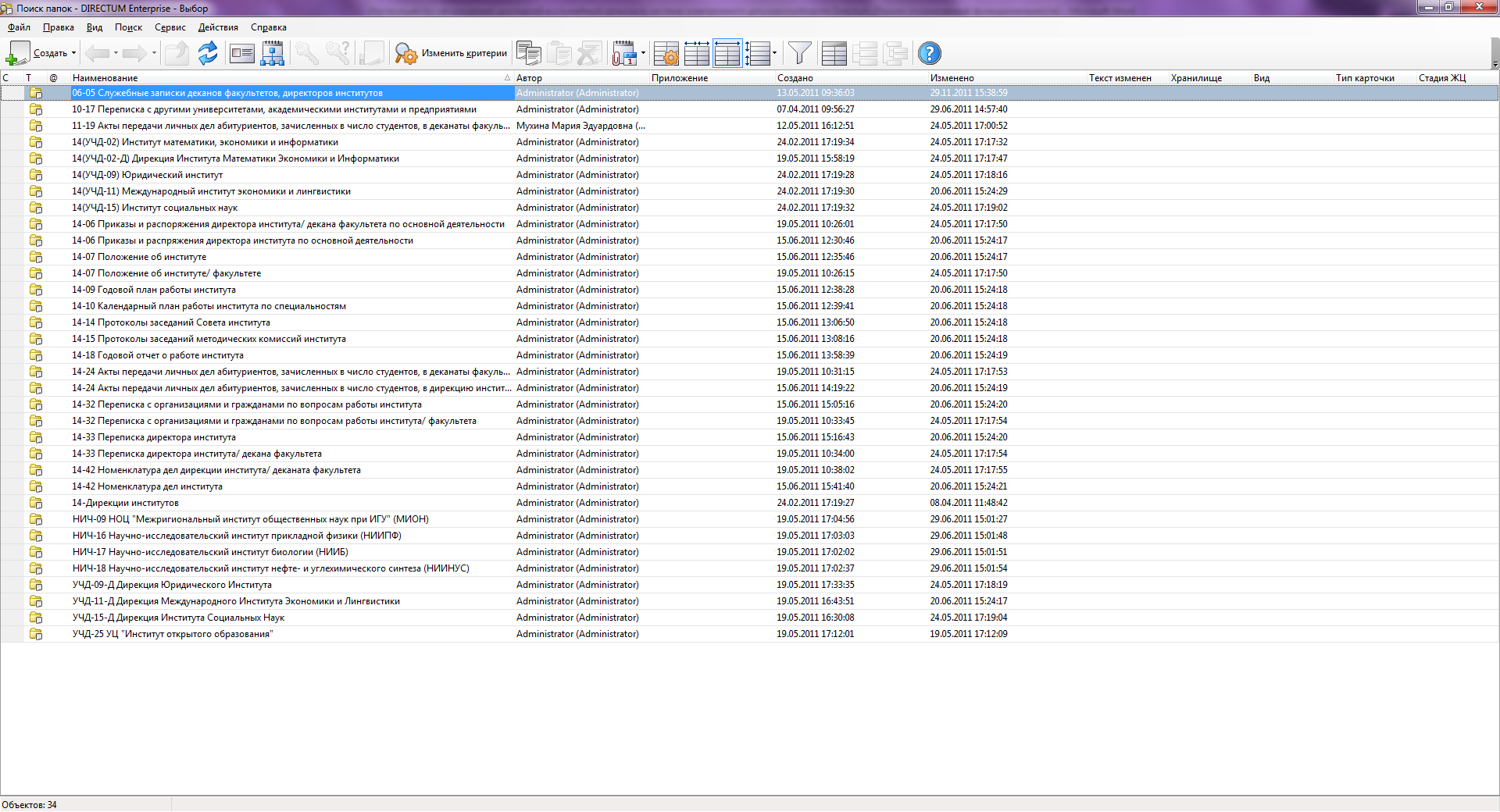Toggle the highlighted fit-to-window width button
This screenshot has height=812, width=1500.
pos(727,53)
